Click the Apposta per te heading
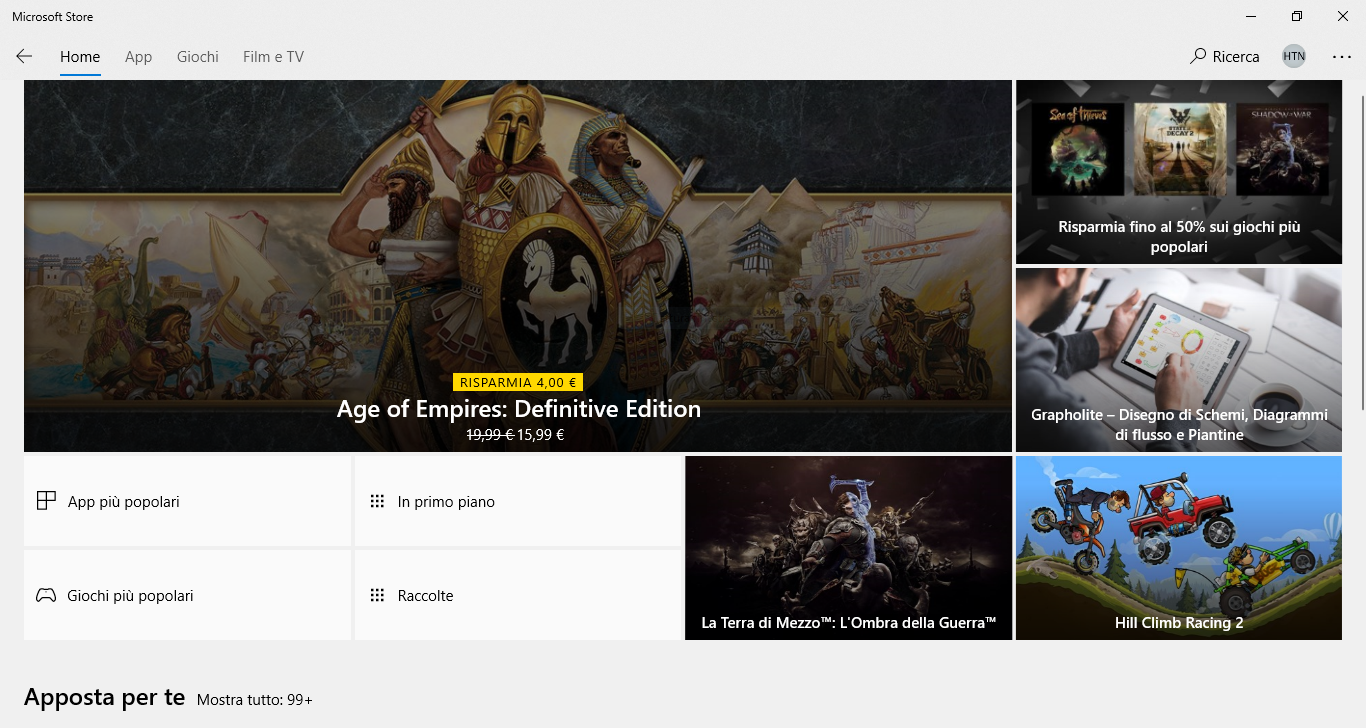 click(x=105, y=697)
